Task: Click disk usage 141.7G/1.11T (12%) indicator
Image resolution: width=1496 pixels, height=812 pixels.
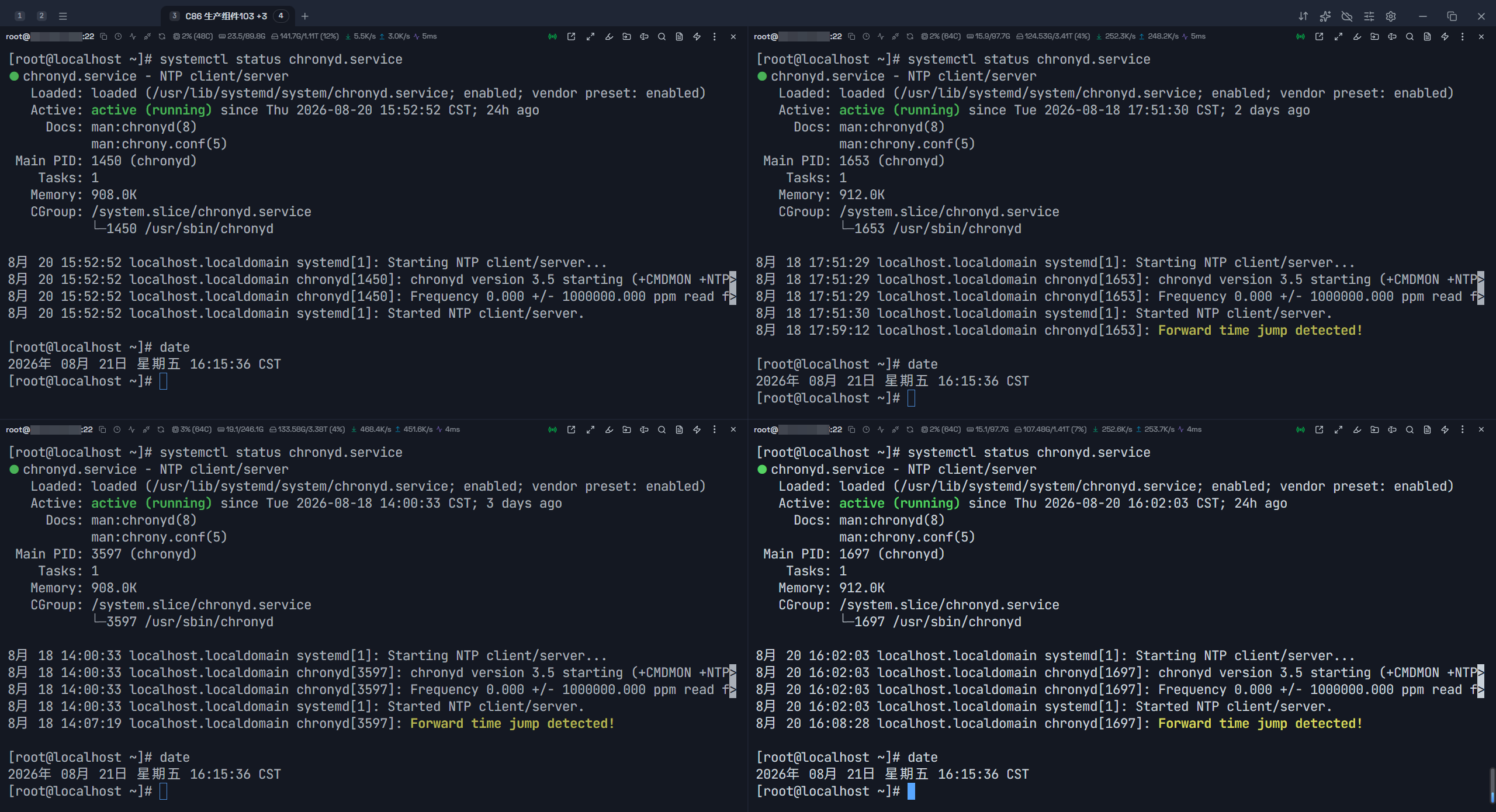Action: pyautogui.click(x=305, y=36)
